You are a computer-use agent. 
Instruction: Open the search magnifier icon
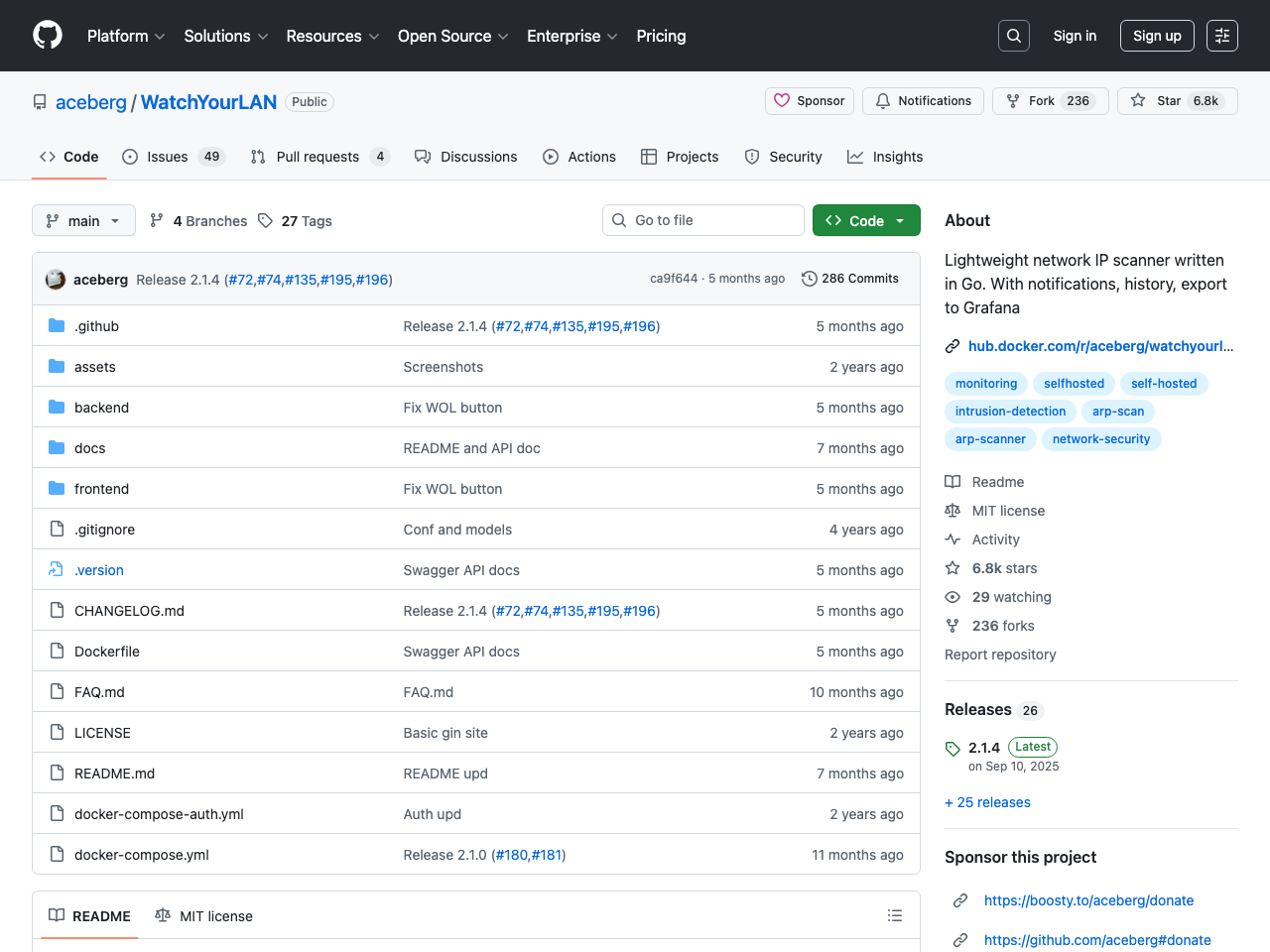pos(1013,36)
